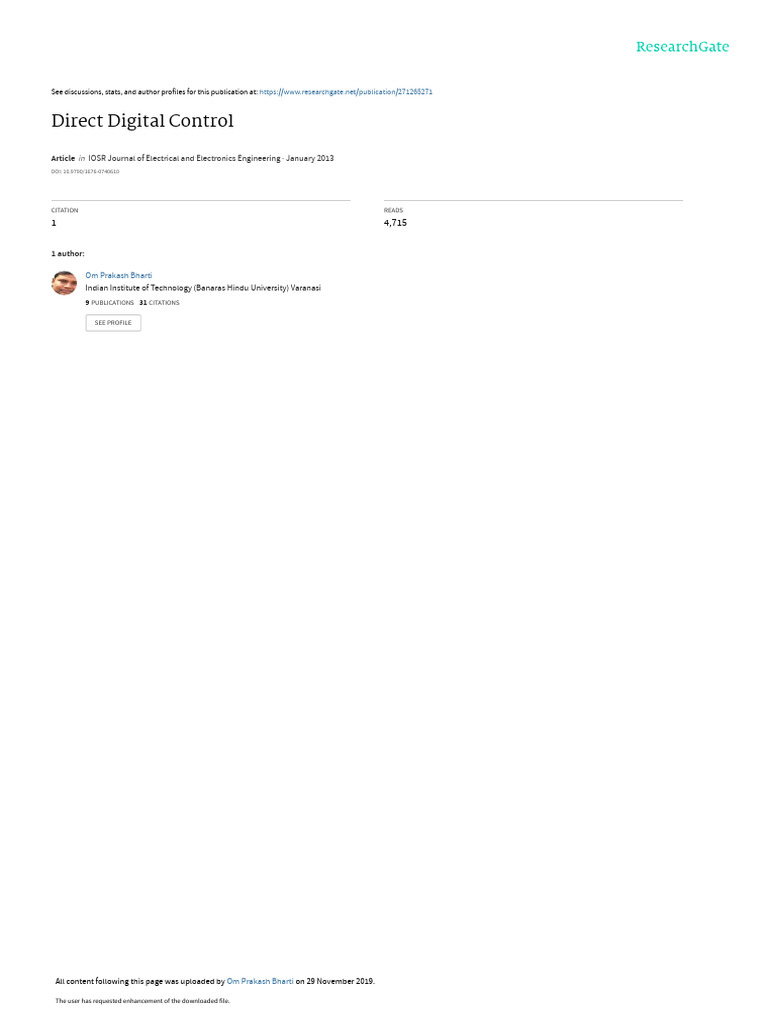
Task: Click the requested enhancement notice text
Action: pyautogui.click(x=142, y=1000)
